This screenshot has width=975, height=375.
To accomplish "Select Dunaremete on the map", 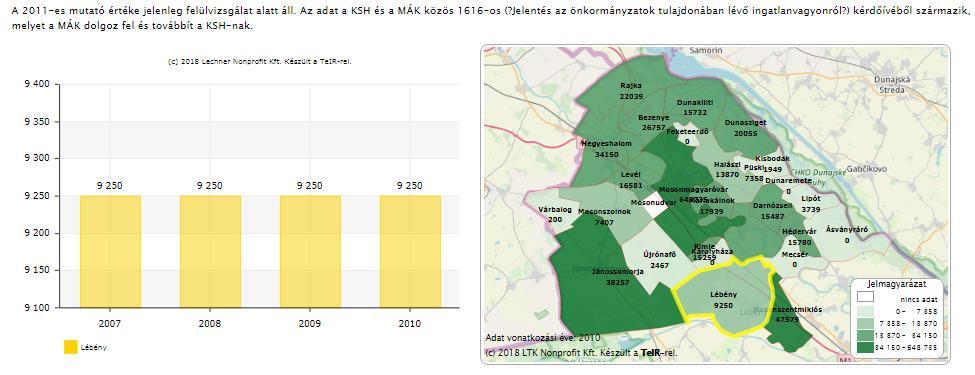I will pos(788,185).
